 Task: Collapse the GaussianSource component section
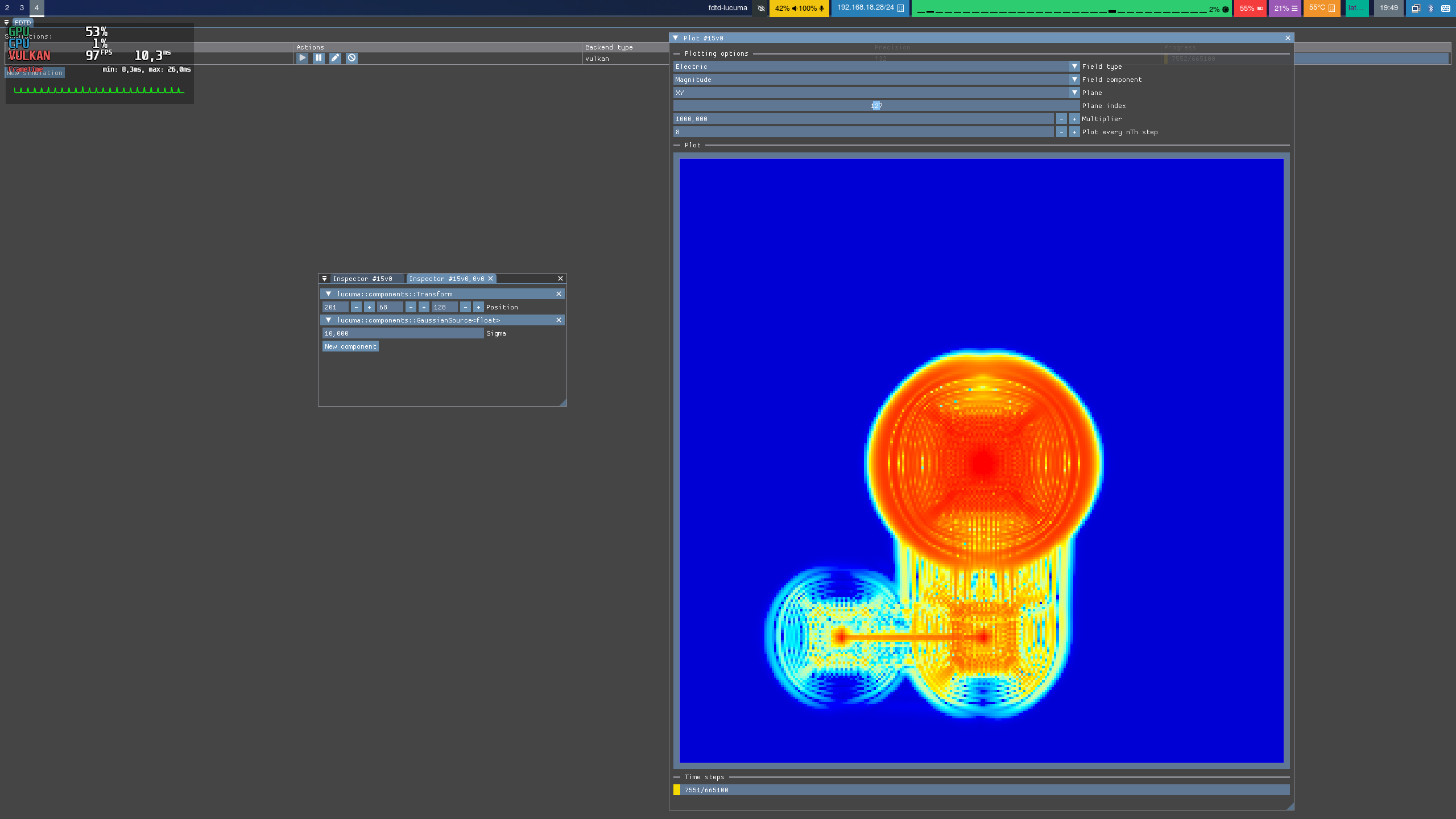click(x=329, y=320)
